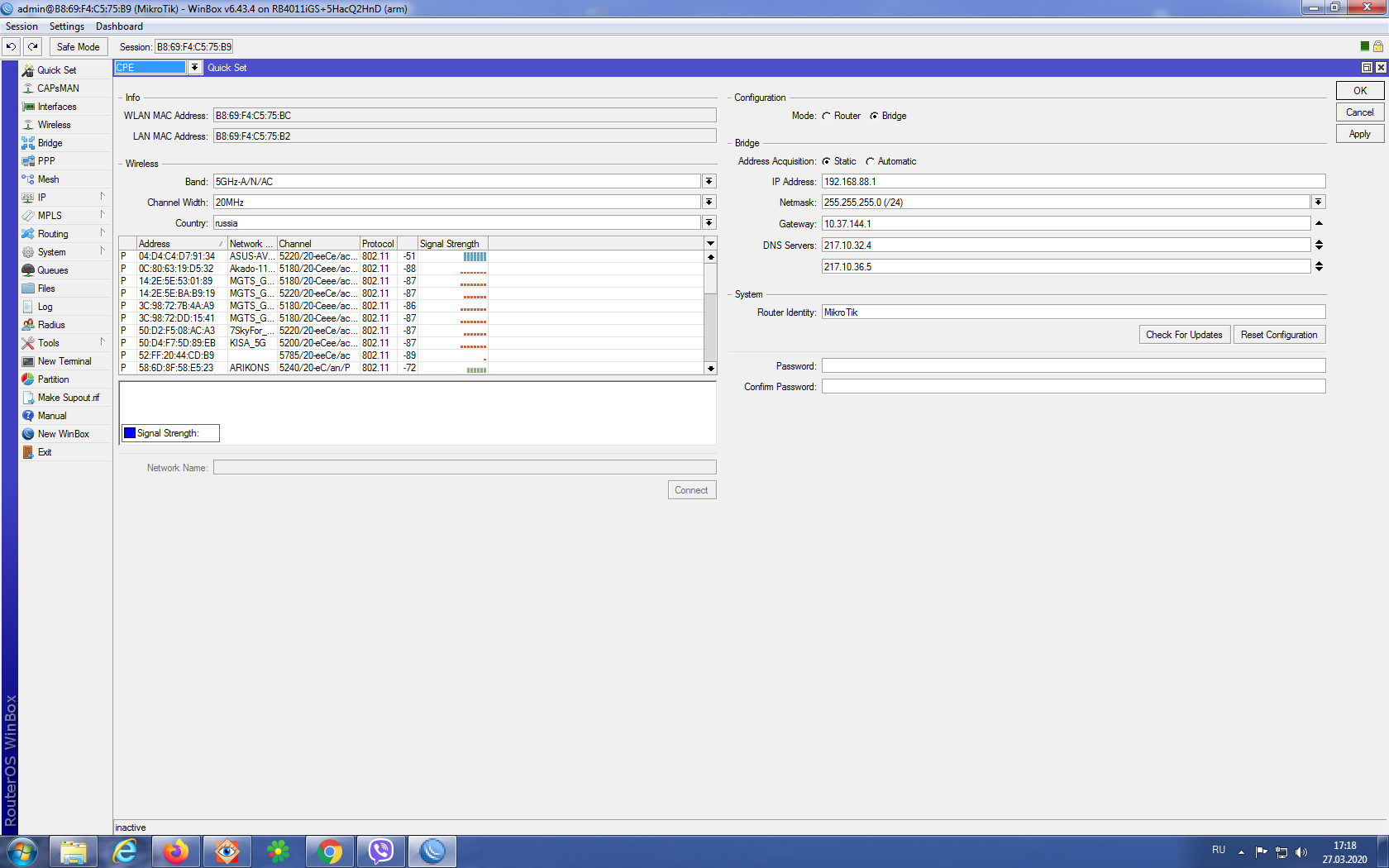Image resolution: width=1389 pixels, height=868 pixels.
Task: Click the scan list scroll down arrow
Action: 710,368
